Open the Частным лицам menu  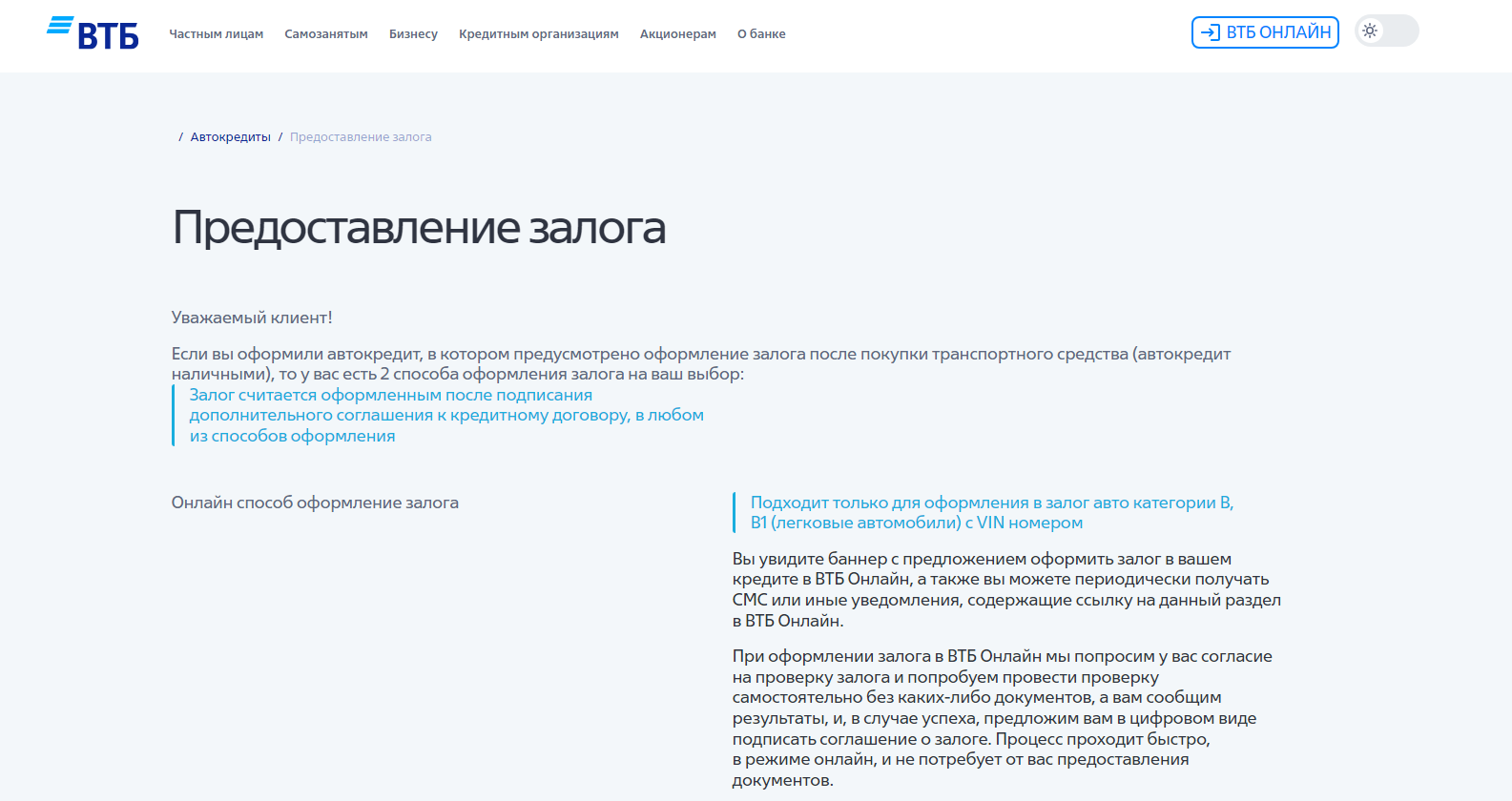click(x=217, y=34)
